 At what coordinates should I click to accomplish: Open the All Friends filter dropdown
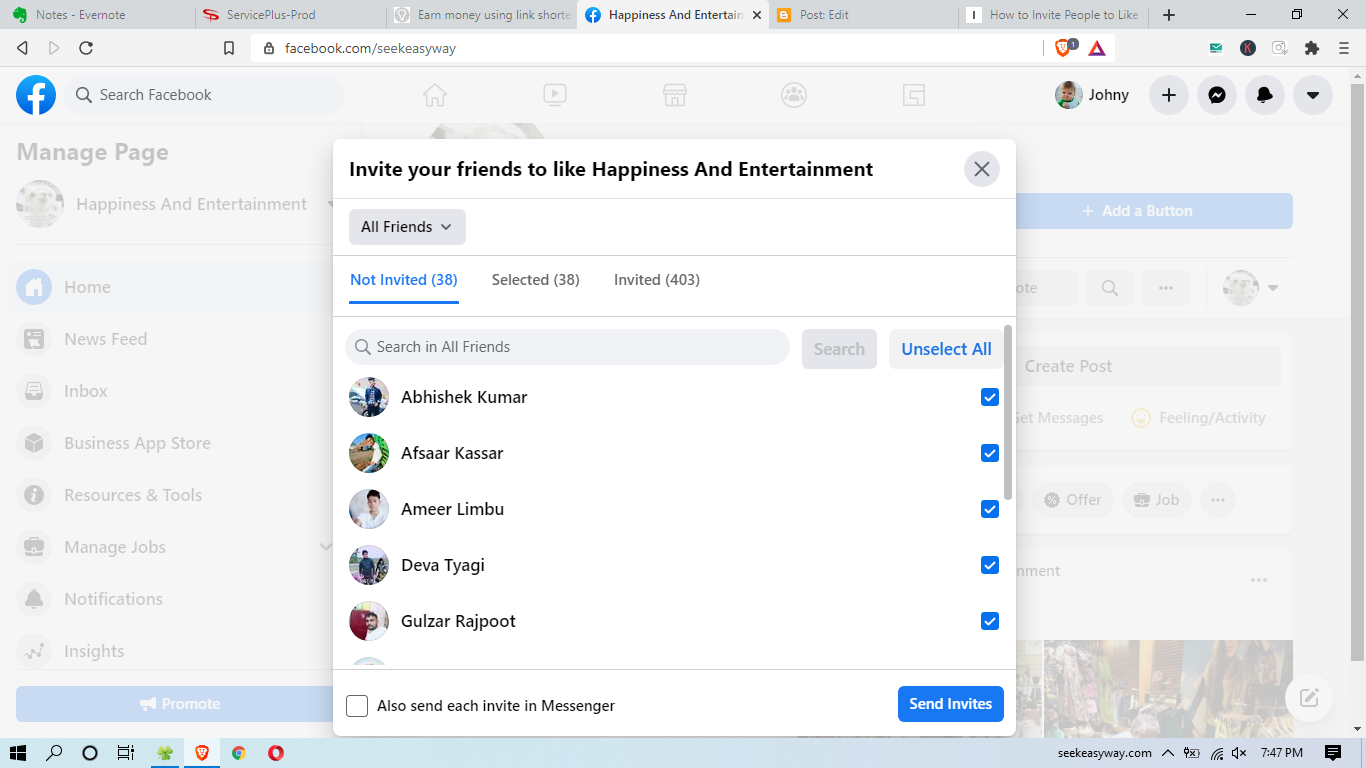pos(407,227)
